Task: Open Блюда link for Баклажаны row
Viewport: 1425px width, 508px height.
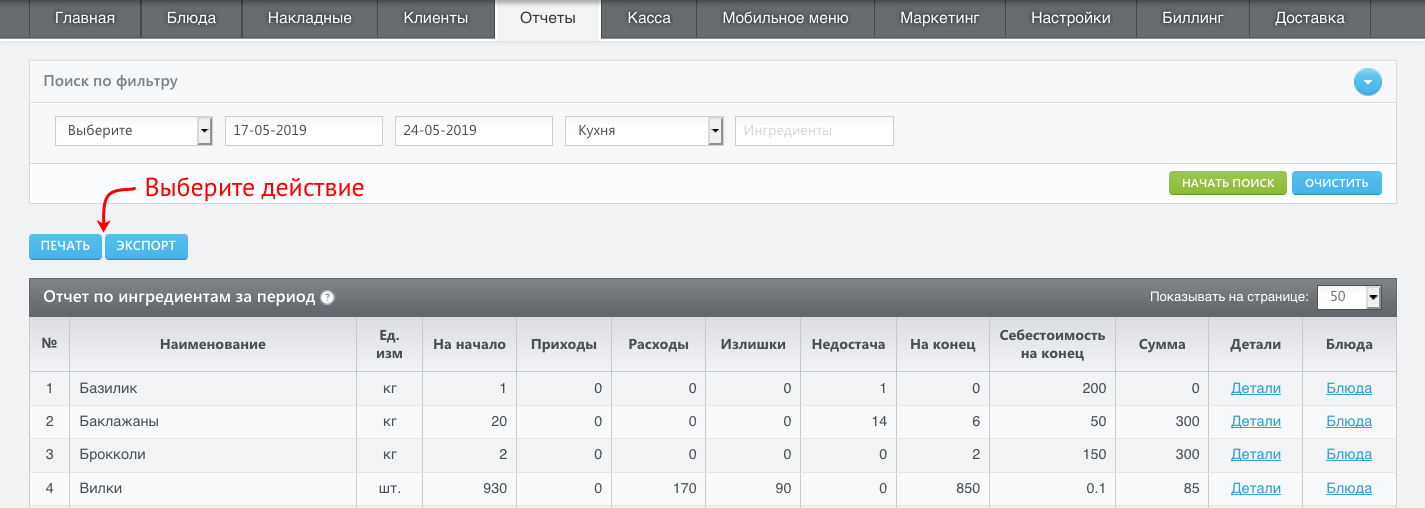Action: pos(1349,421)
